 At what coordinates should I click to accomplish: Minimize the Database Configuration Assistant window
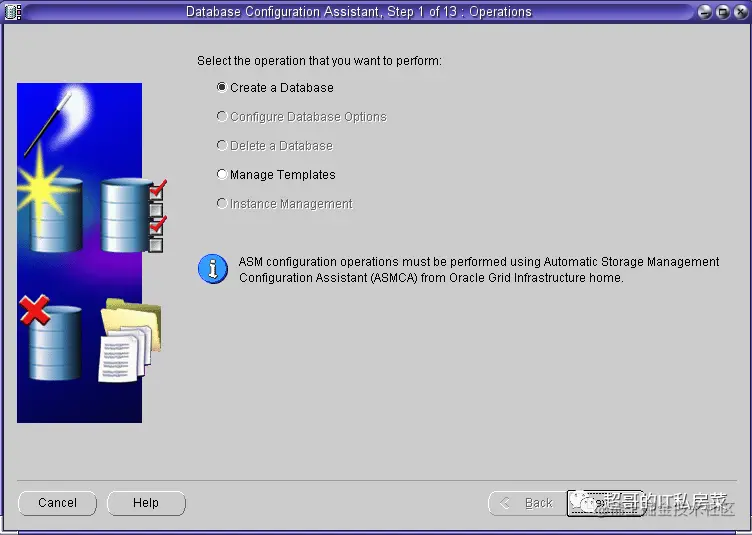pyautogui.click(x=705, y=12)
